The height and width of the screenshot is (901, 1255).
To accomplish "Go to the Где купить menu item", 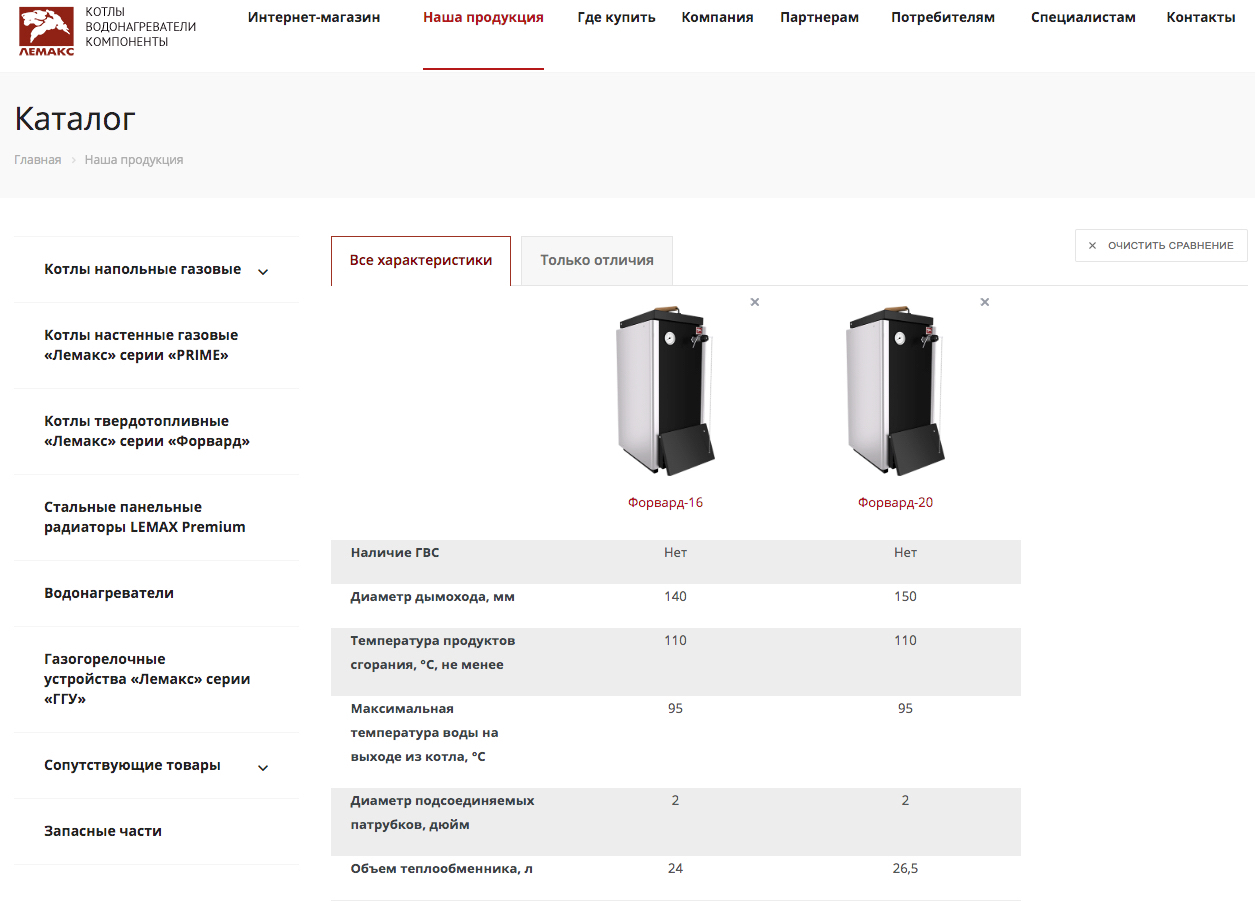I will (x=616, y=17).
